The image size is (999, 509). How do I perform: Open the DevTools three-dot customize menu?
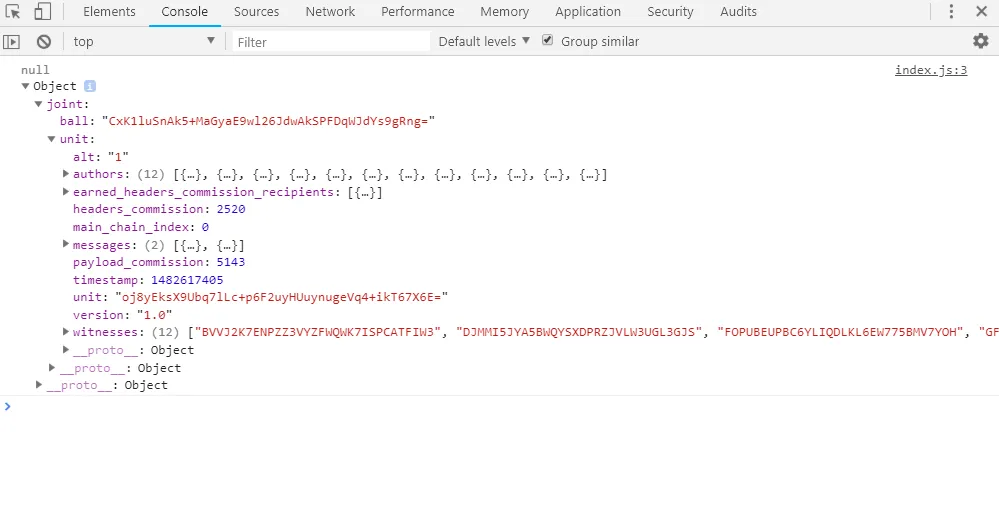(951, 11)
